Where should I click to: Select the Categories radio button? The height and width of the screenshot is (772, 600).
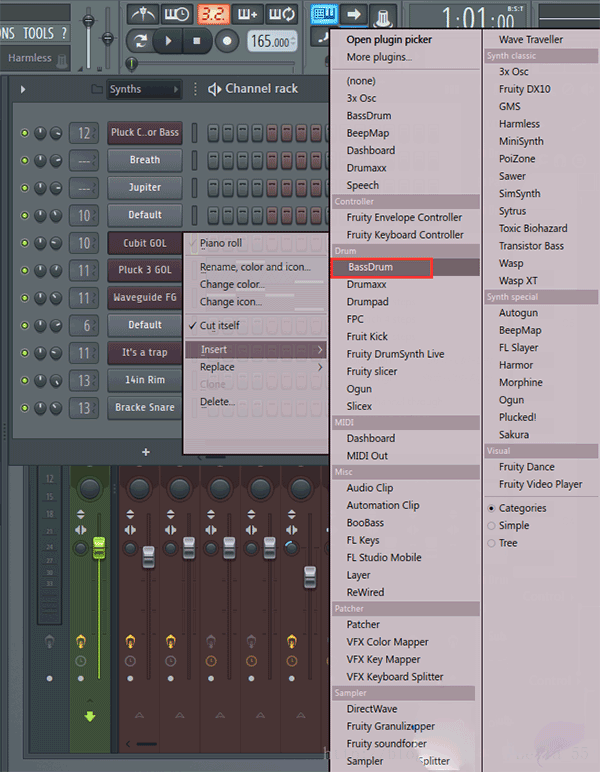click(x=491, y=508)
